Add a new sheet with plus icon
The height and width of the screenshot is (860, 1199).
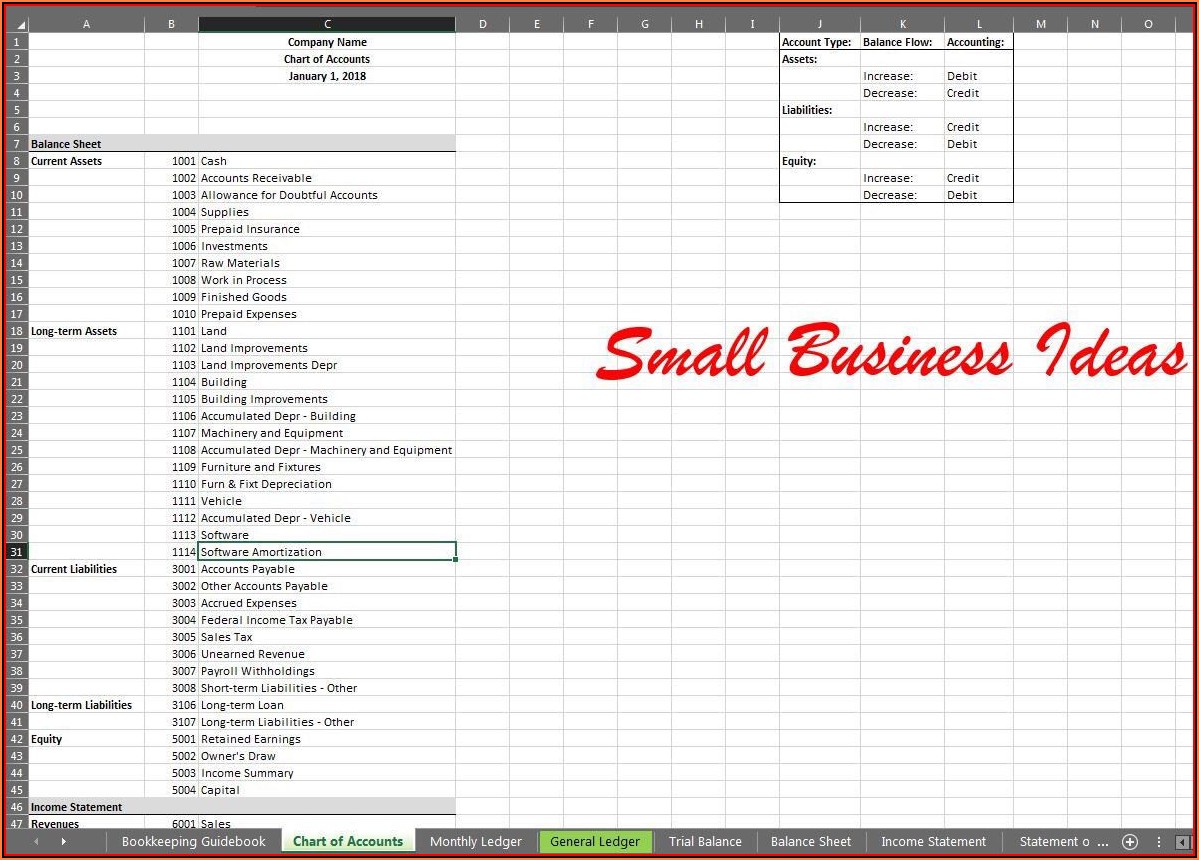(x=1130, y=842)
